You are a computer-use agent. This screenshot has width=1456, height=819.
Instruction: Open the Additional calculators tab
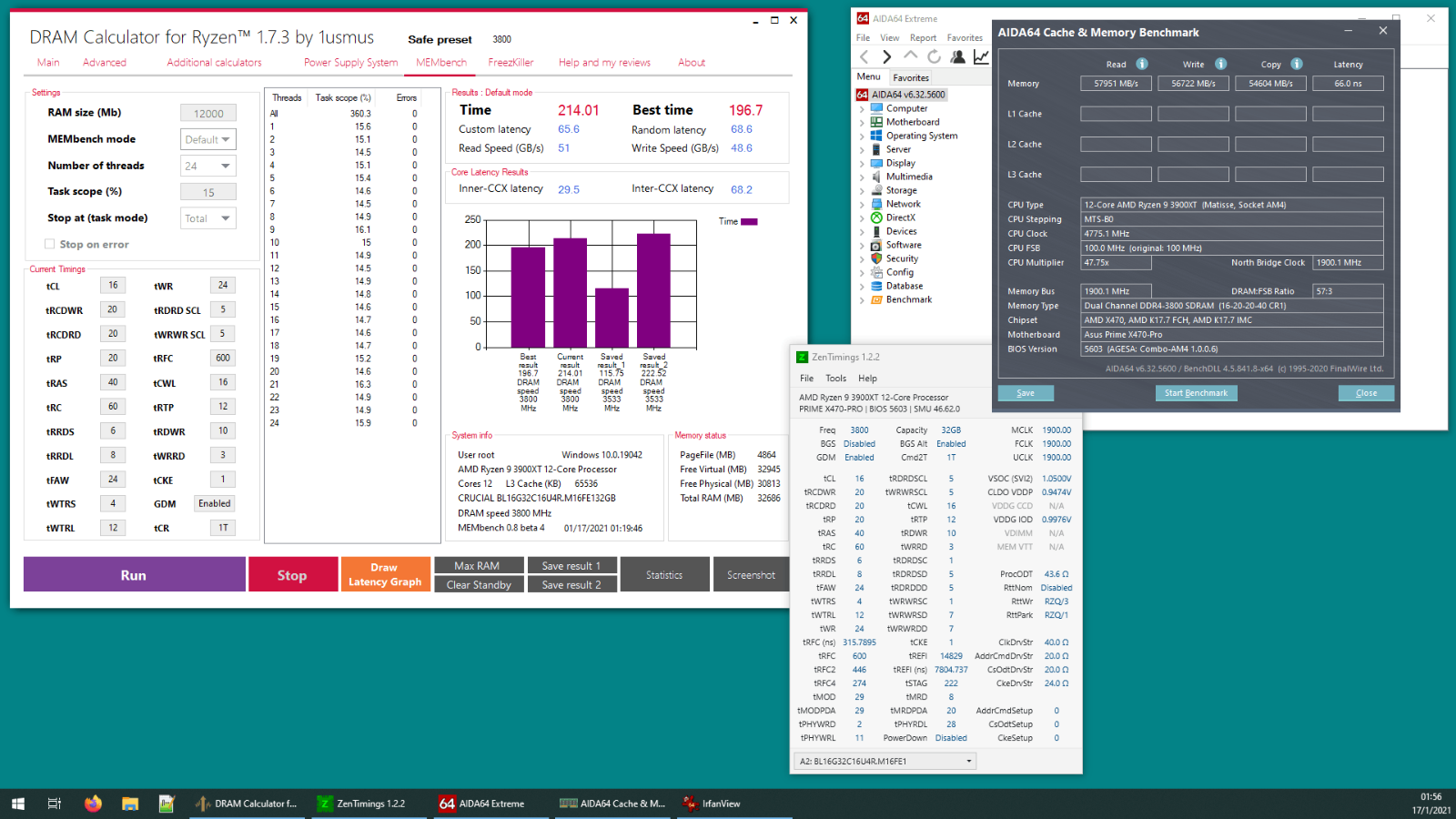coord(214,63)
